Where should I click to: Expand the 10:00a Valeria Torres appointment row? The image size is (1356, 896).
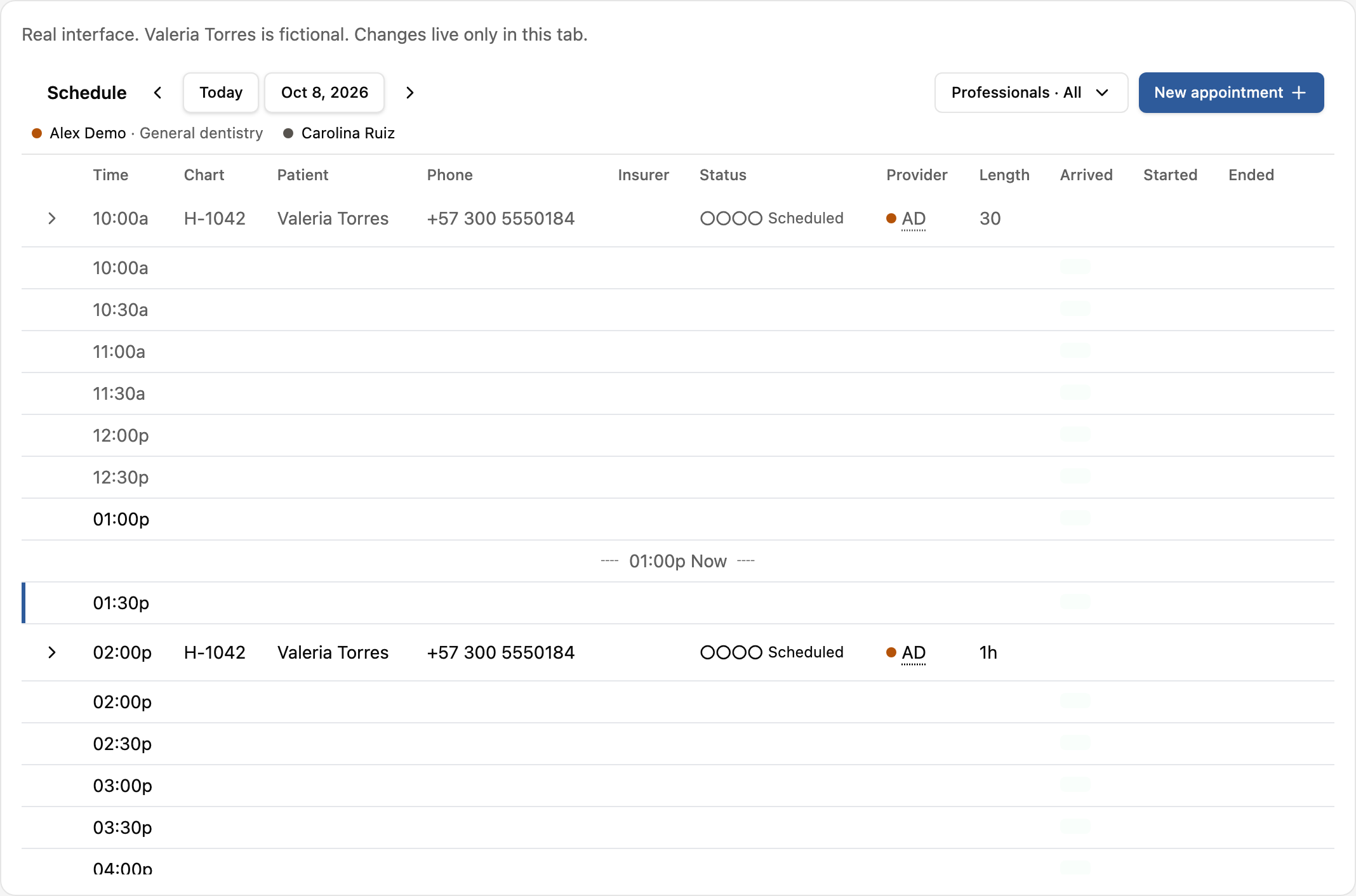point(52,218)
